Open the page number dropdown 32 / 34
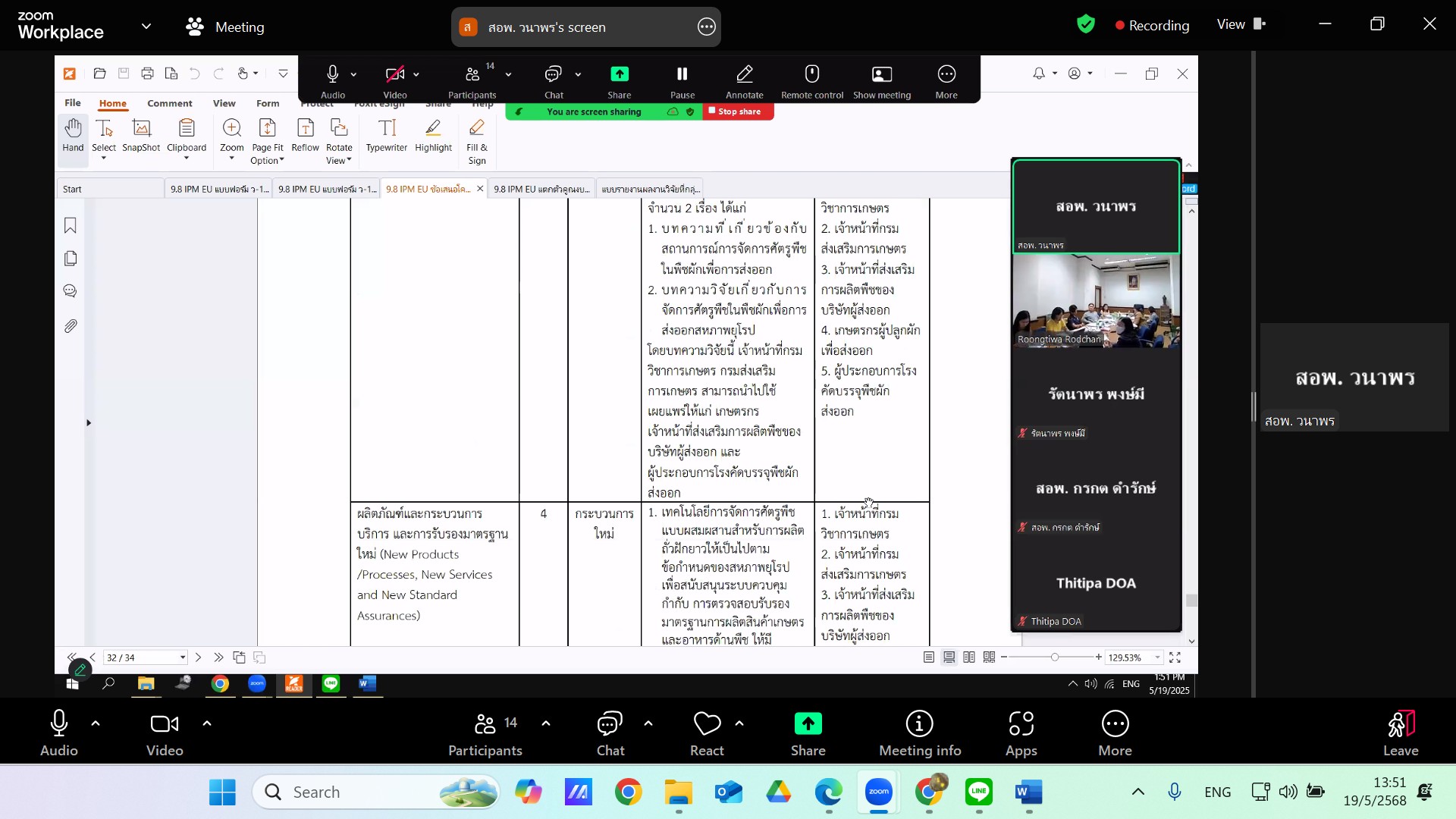 coord(183,657)
